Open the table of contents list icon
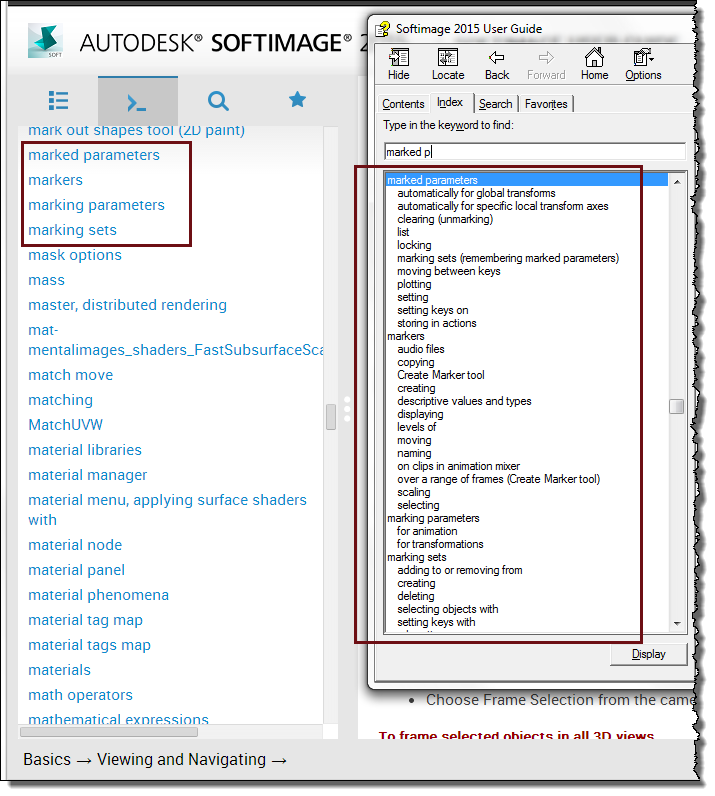This screenshot has width=715, height=796. tap(58, 101)
